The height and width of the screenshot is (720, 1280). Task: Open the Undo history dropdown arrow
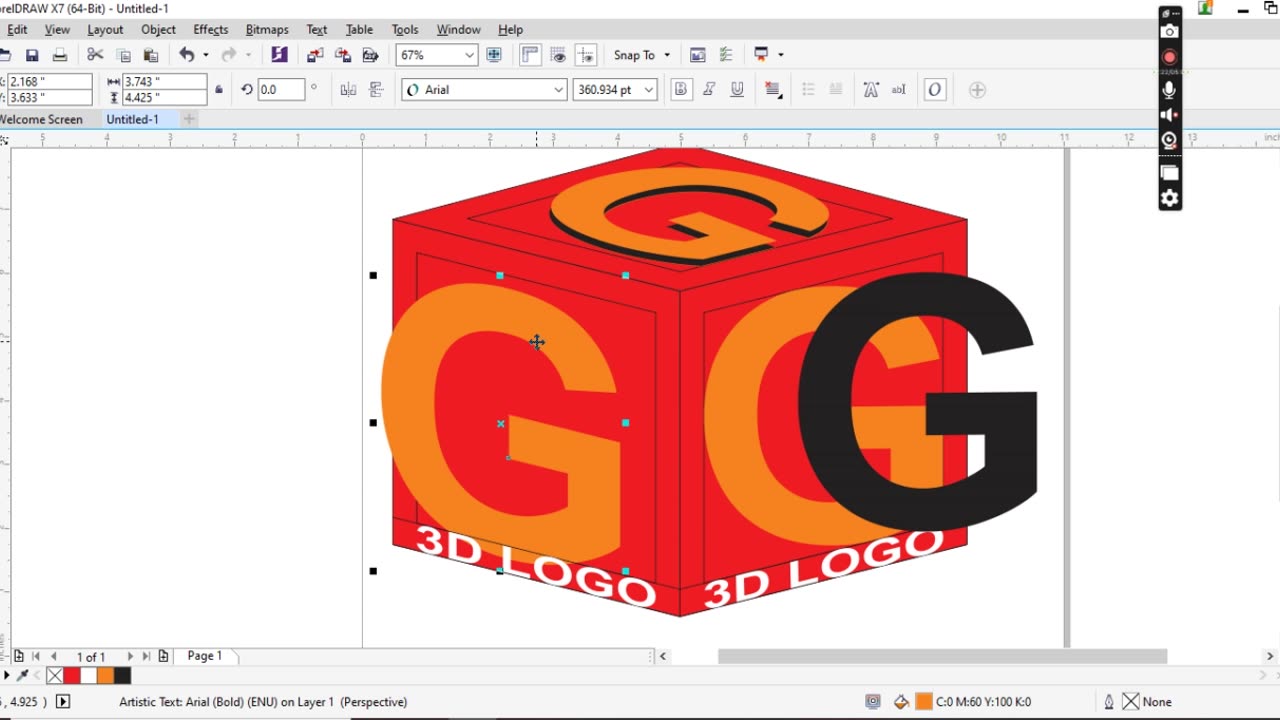(x=205, y=56)
